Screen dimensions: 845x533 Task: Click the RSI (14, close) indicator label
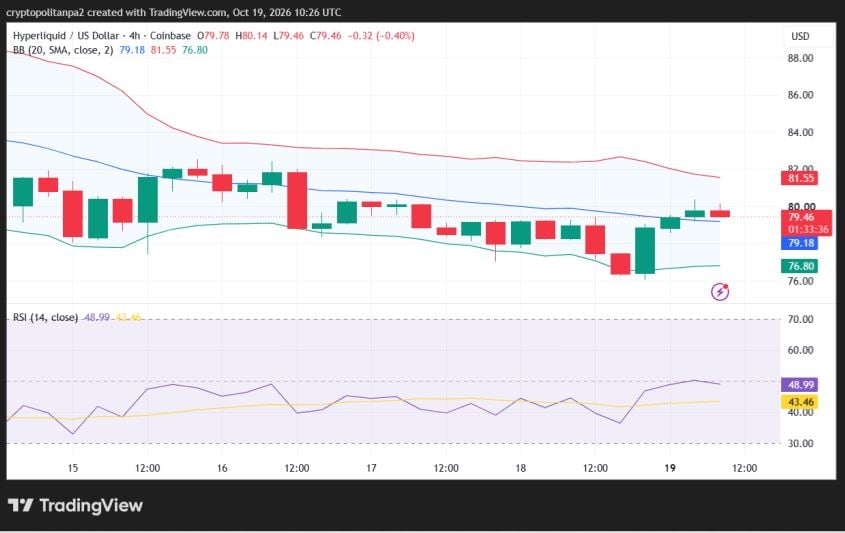tap(45, 317)
